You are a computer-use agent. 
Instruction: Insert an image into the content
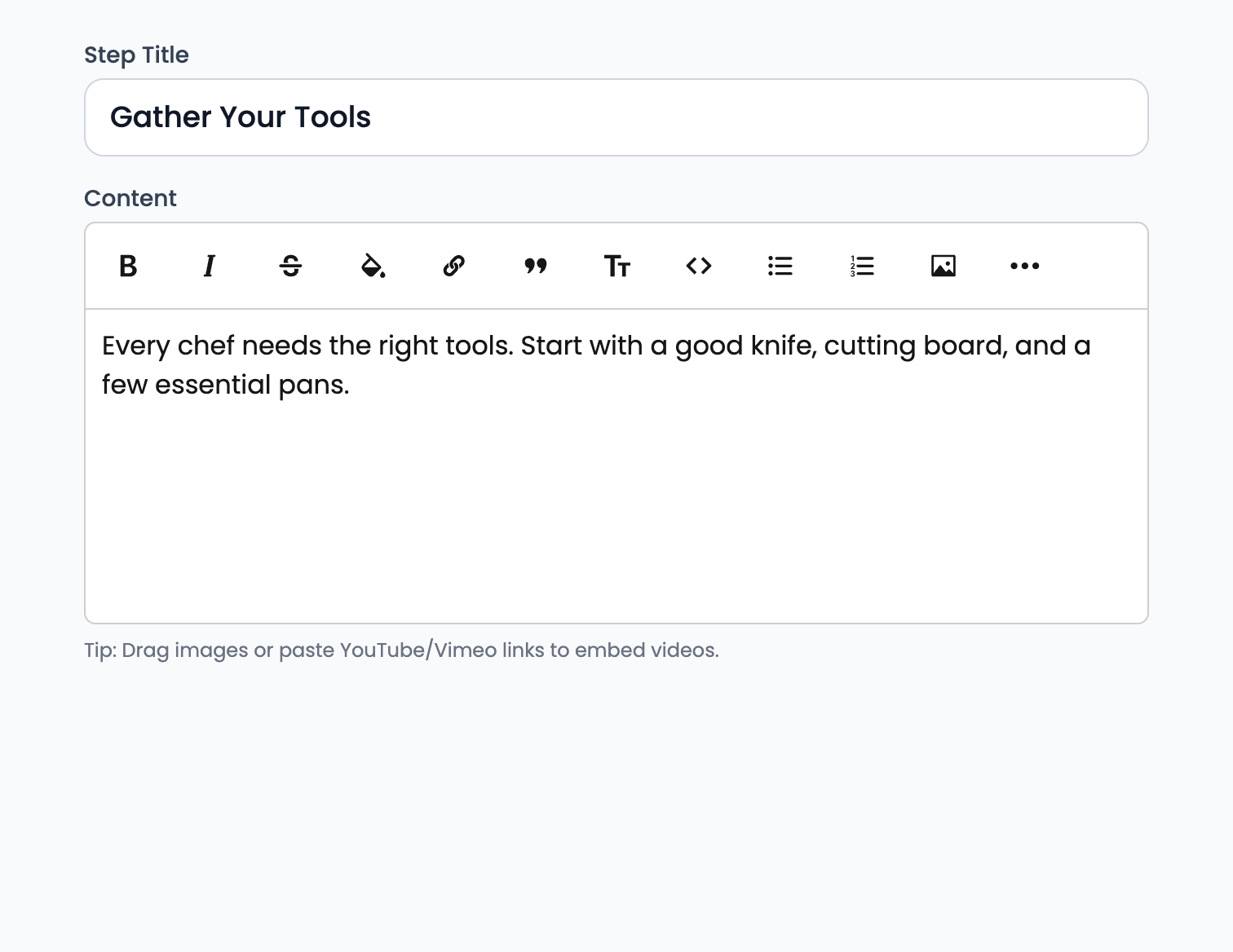(x=943, y=266)
